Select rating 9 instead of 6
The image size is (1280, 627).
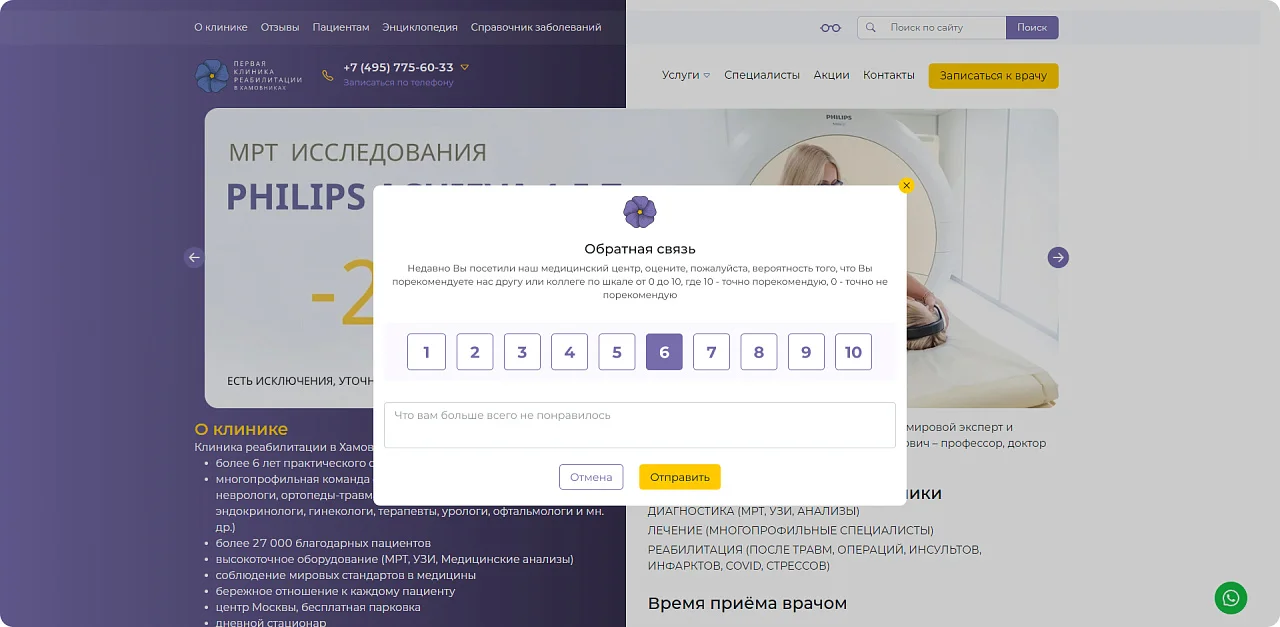tap(806, 351)
